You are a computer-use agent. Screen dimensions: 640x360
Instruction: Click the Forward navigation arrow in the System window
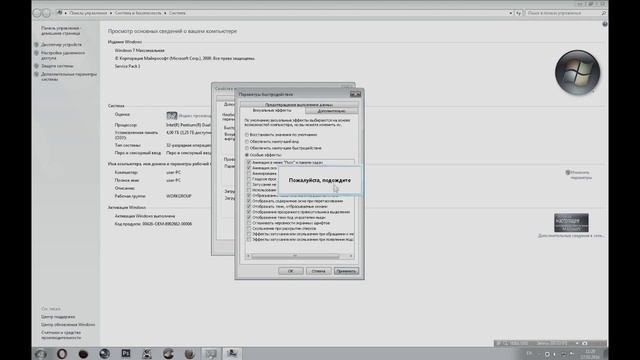point(47,13)
